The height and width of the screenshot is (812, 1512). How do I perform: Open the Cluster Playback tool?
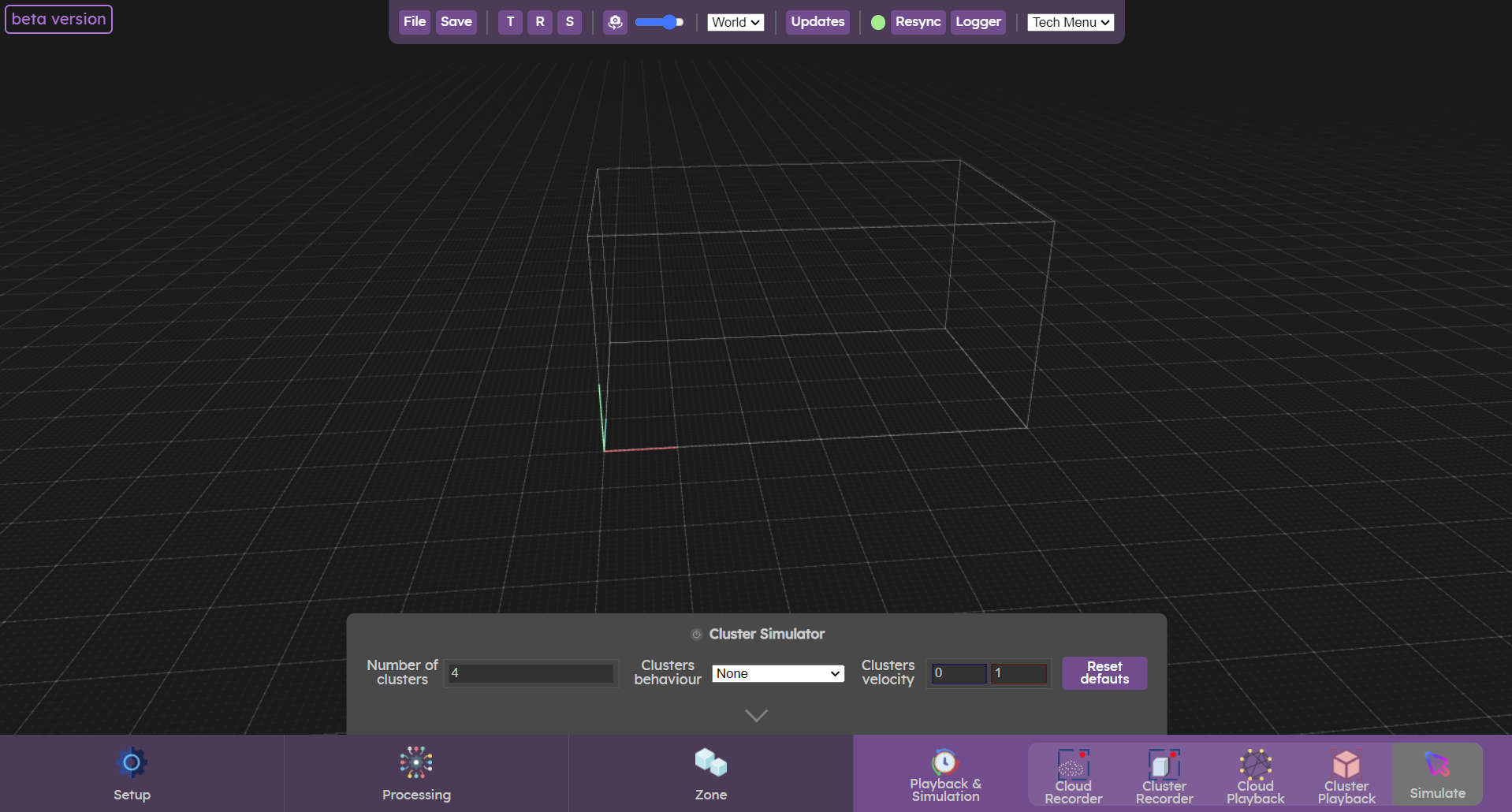(1346, 773)
